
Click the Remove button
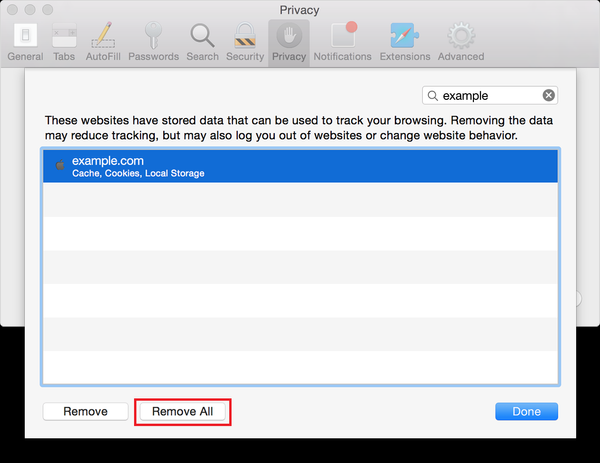pyautogui.click(x=85, y=411)
